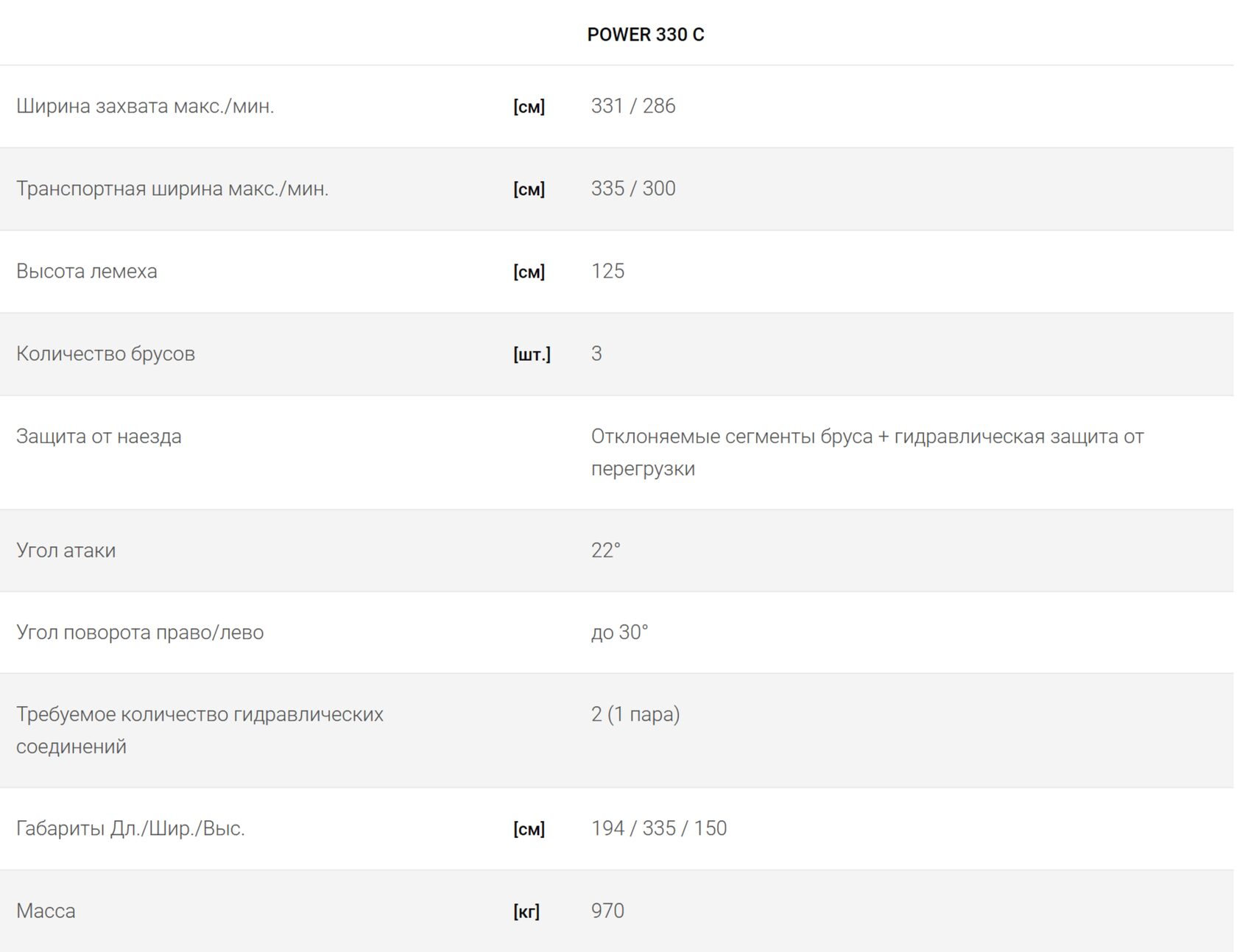Click the 'Высота лемеха' row label
Viewport: 1237px width, 952px height.
tap(87, 271)
